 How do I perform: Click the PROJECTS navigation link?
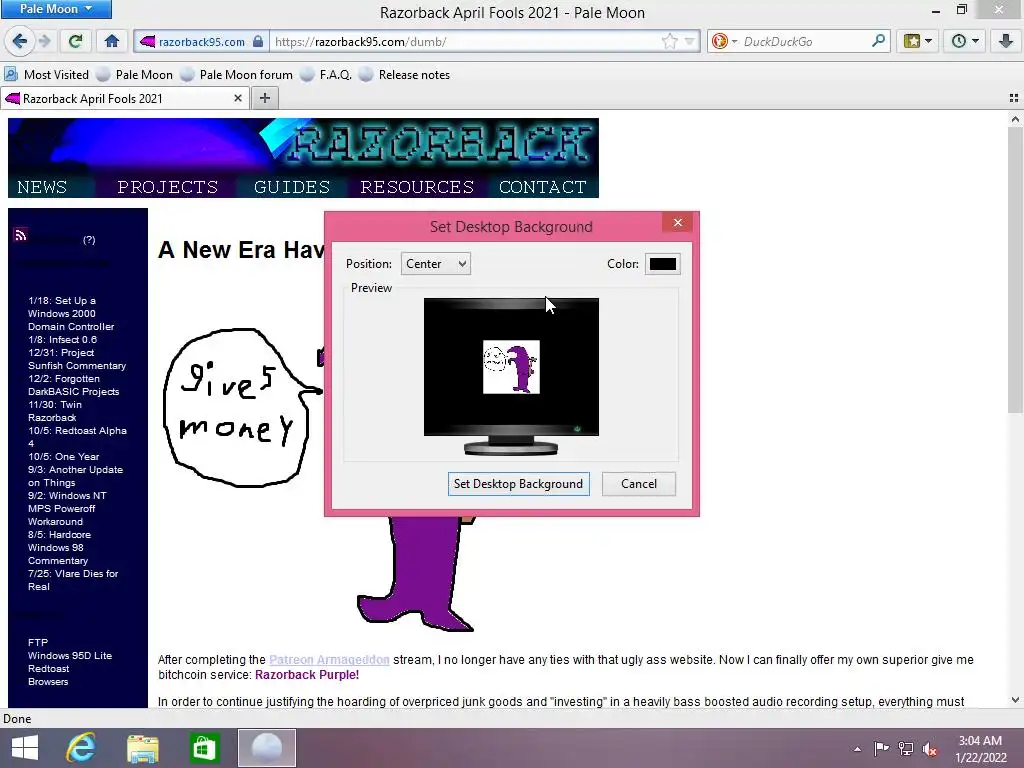coord(168,187)
